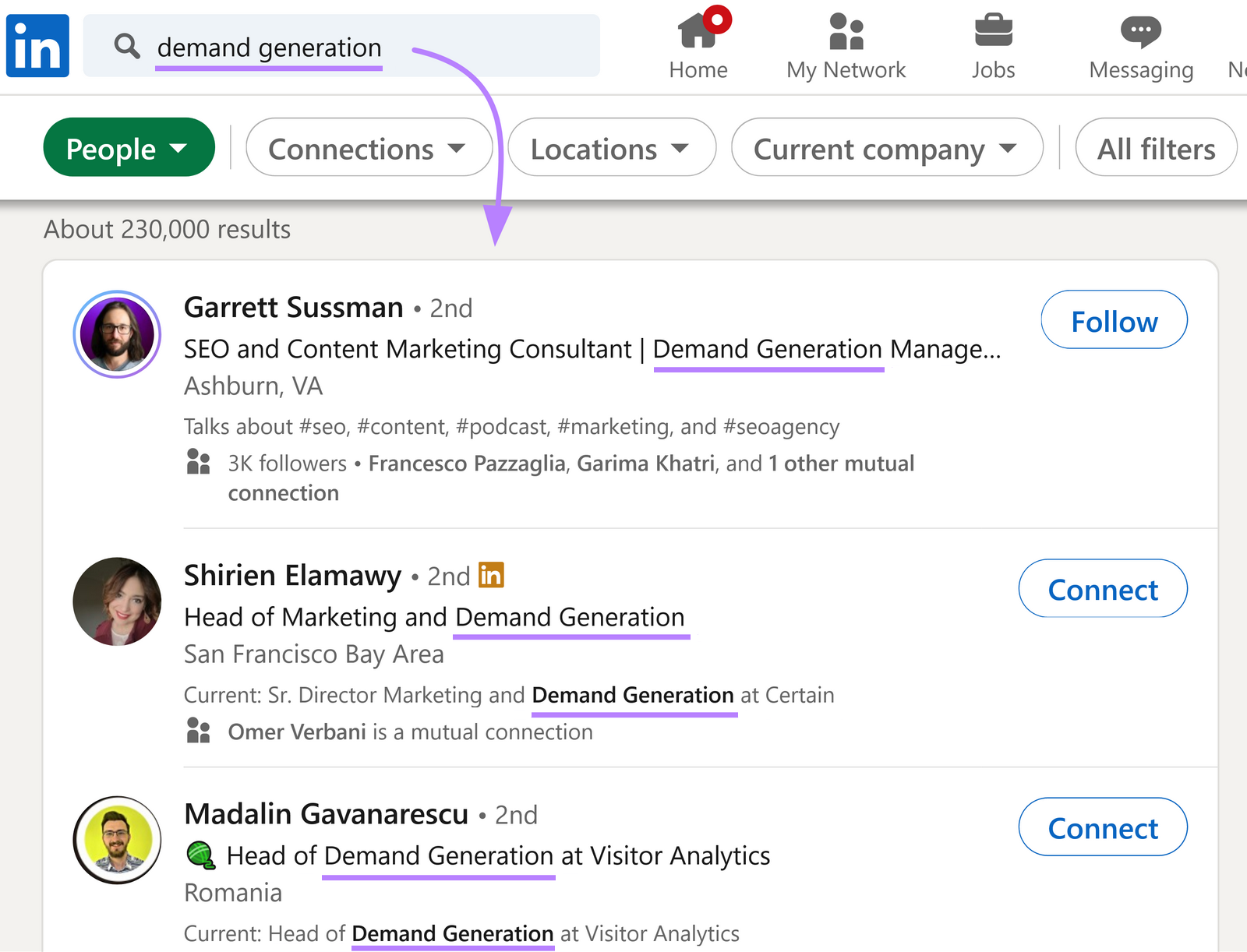Click the search magnifier icon
Viewport: 1247px width, 952px height.
coord(126,47)
